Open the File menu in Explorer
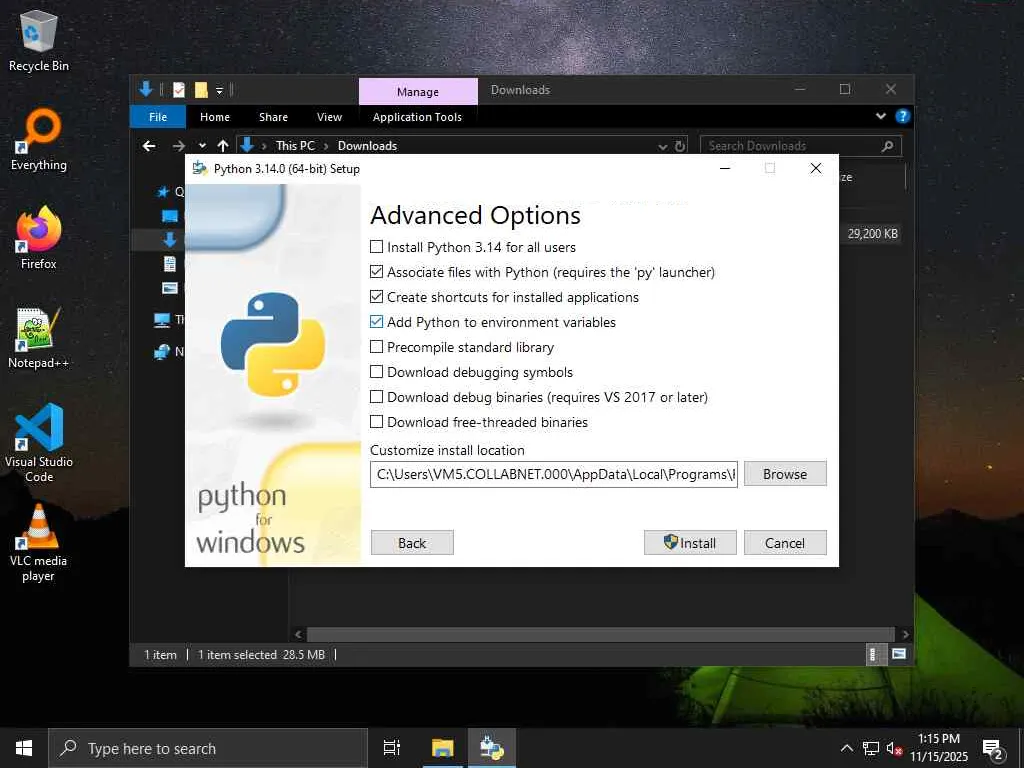This screenshot has width=1024, height=768. pos(158,117)
